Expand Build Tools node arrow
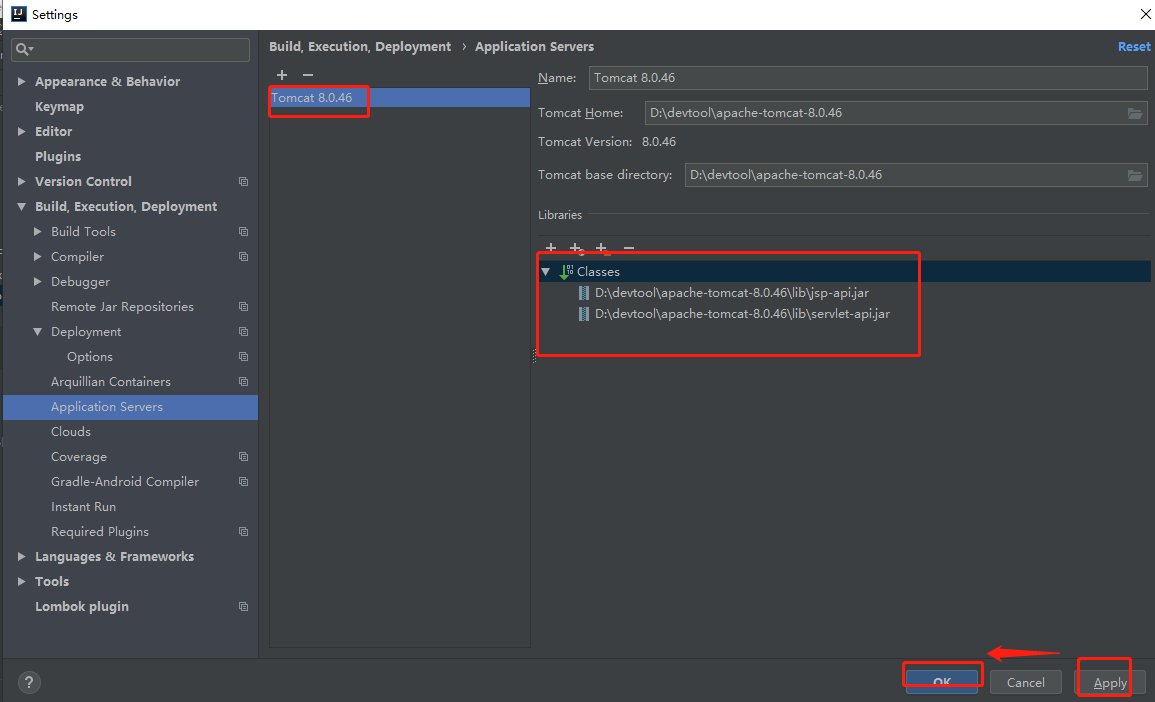The image size is (1155, 702). [38, 232]
